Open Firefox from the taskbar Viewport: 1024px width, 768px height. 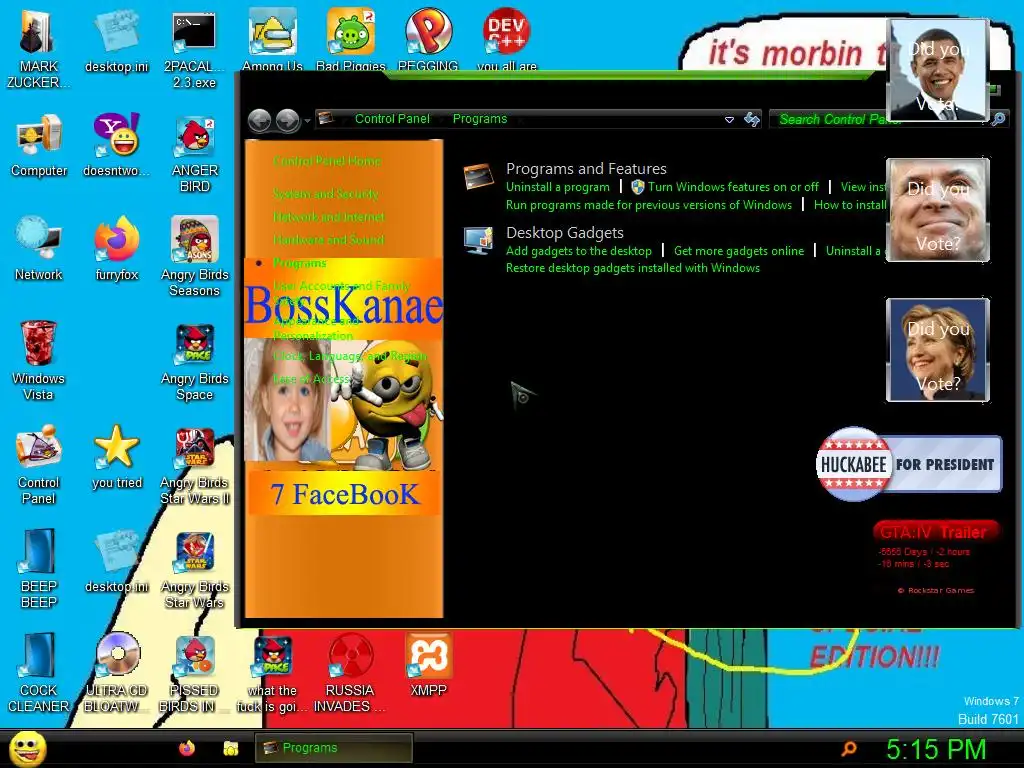coord(187,748)
